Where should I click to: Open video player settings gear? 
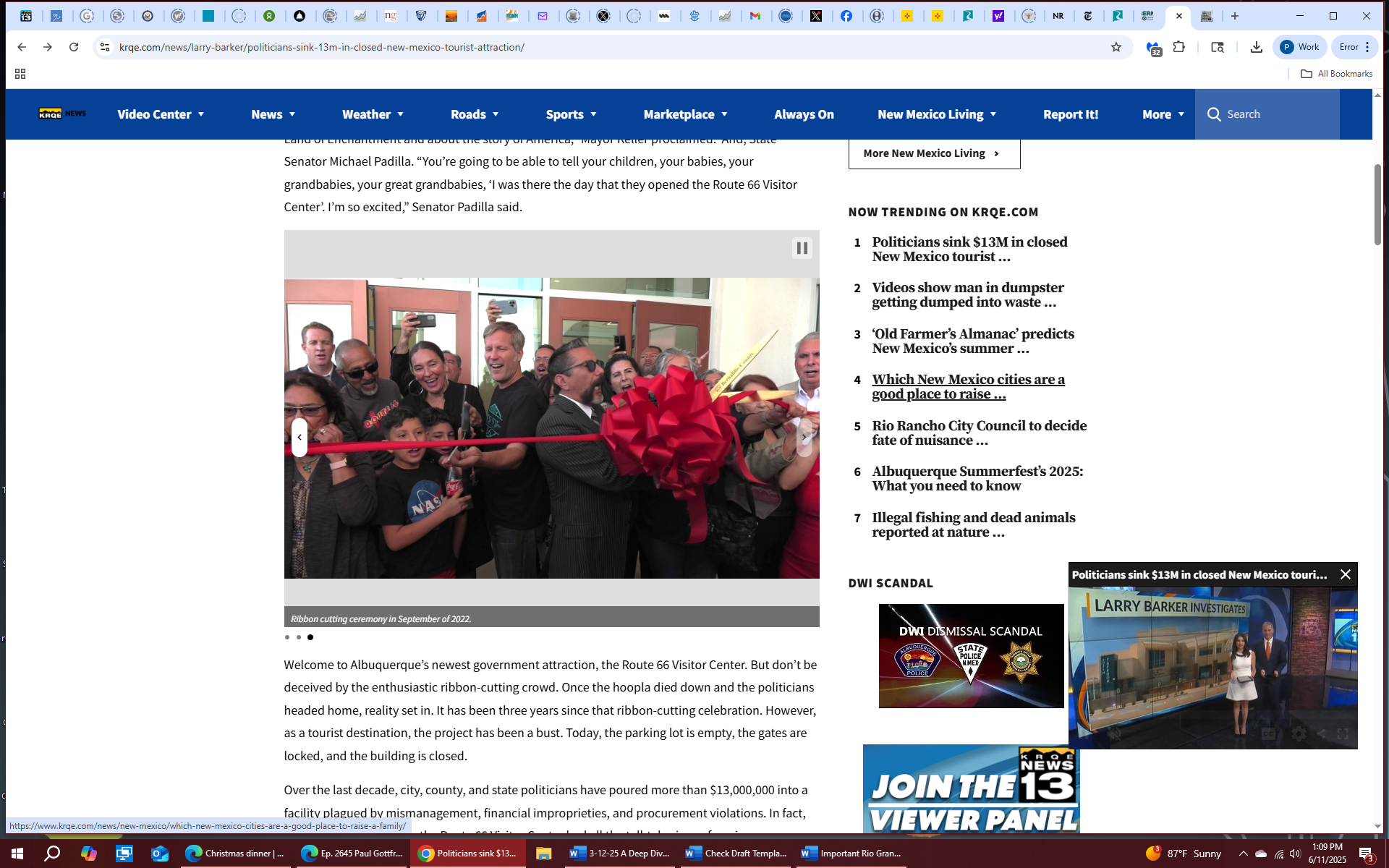pyautogui.click(x=1299, y=734)
